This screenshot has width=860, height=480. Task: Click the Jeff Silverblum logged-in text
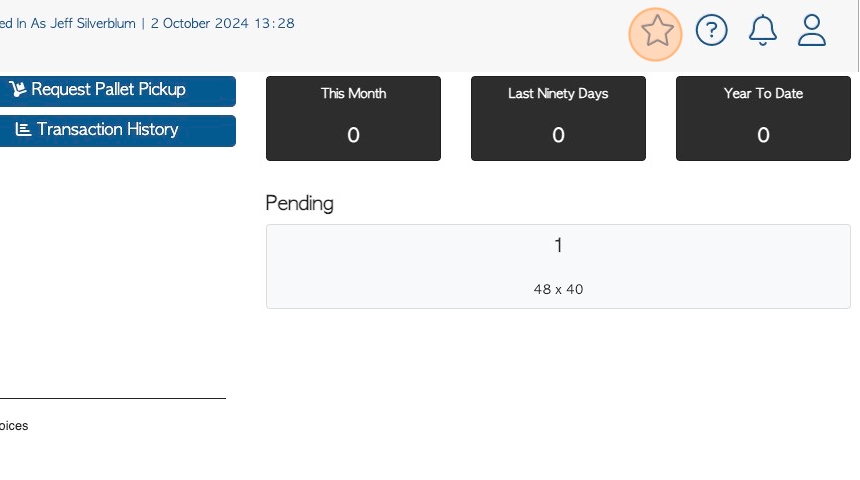93,24
